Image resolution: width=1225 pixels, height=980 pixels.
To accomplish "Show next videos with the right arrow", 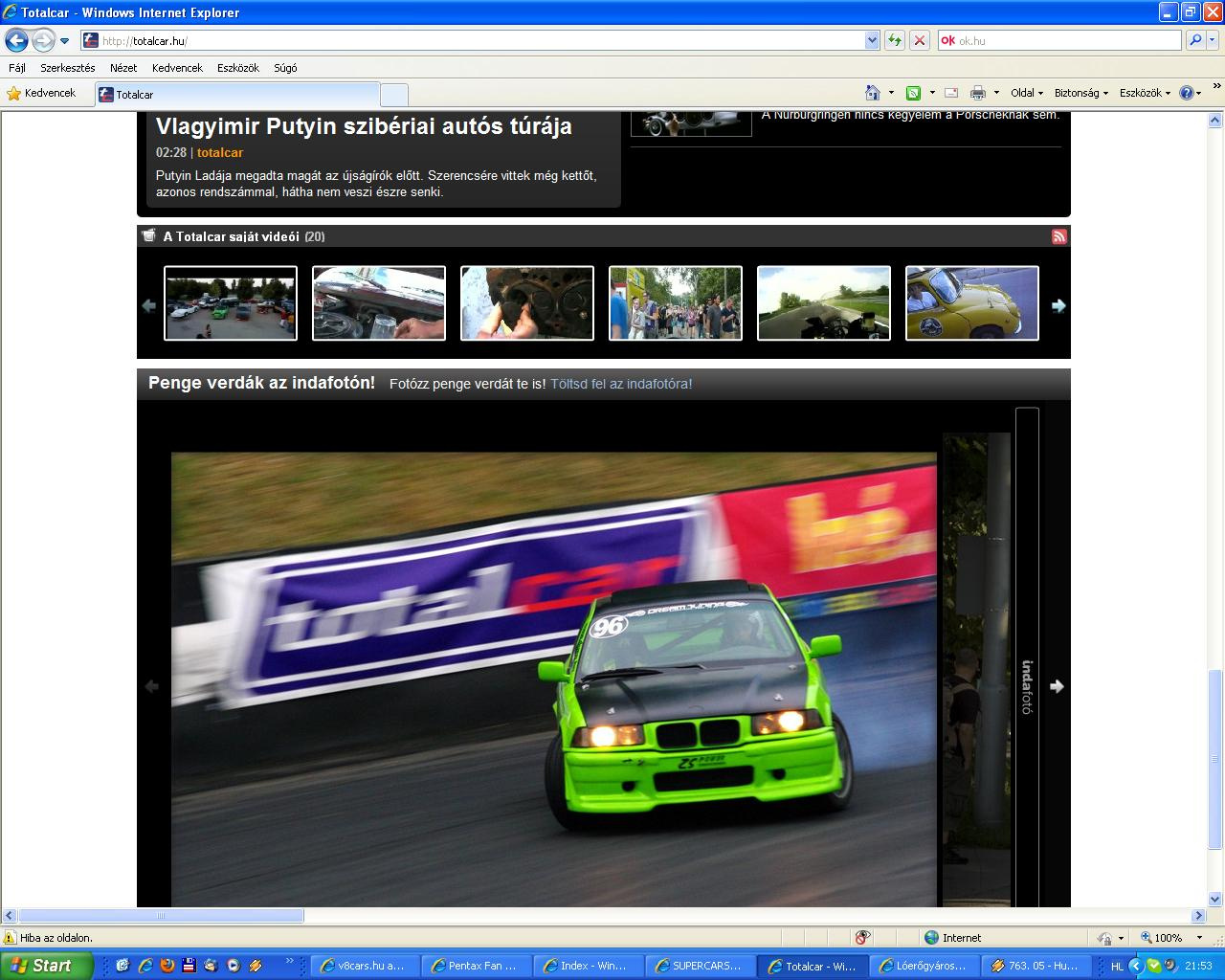I will pos(1058,306).
